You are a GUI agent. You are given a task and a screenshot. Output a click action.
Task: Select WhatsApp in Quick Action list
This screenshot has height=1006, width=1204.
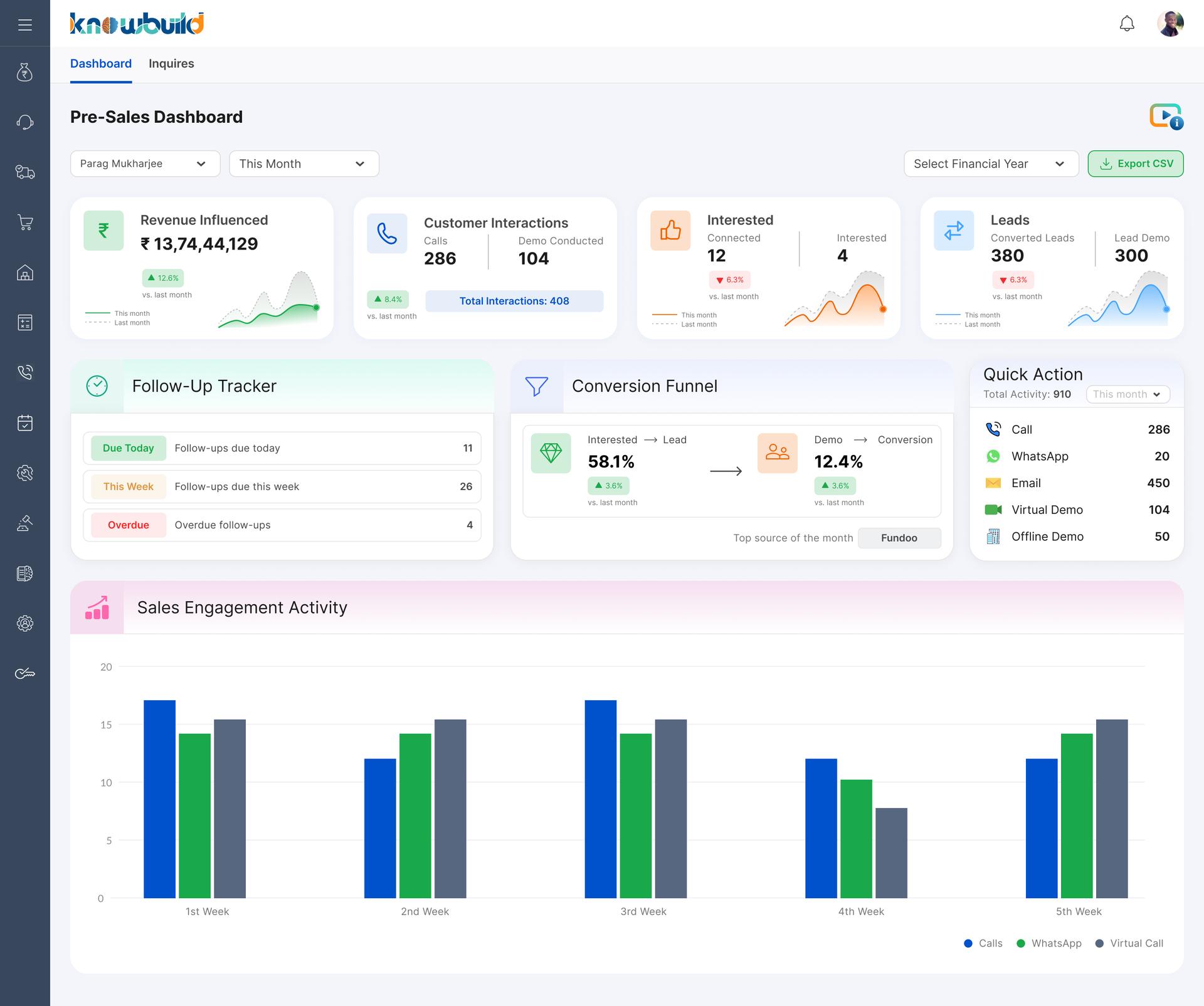click(1077, 456)
